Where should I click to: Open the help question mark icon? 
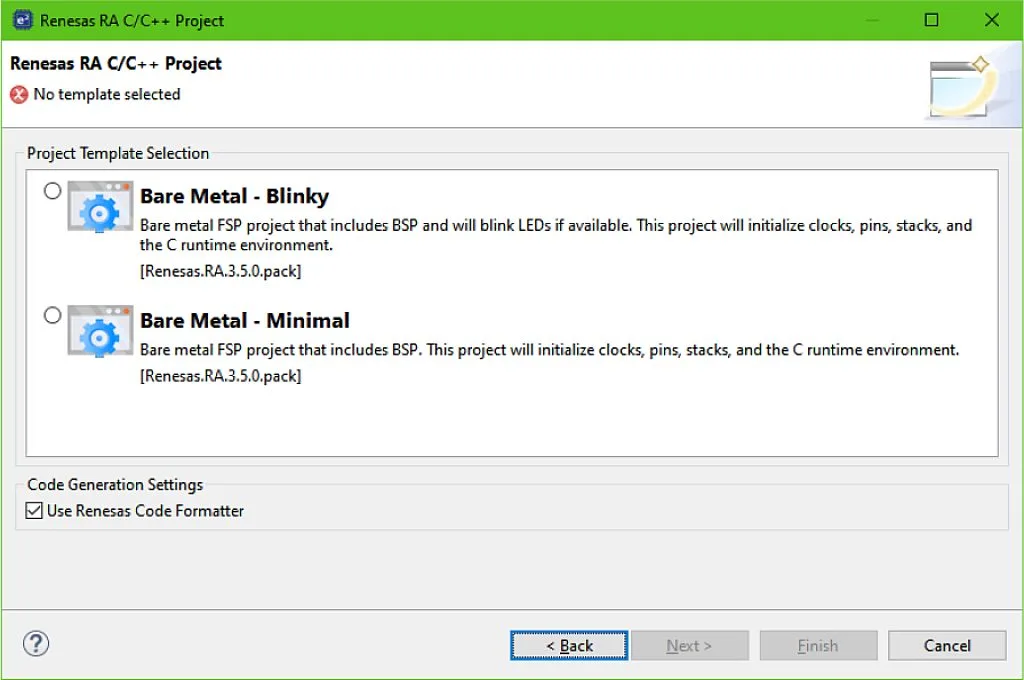point(36,643)
